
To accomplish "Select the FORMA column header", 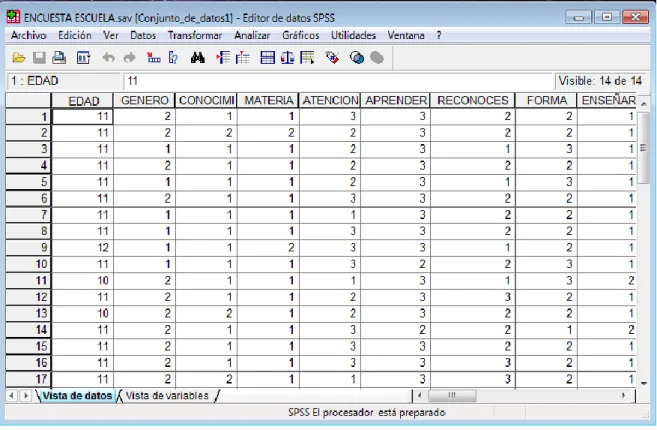I will pyautogui.click(x=546, y=101).
